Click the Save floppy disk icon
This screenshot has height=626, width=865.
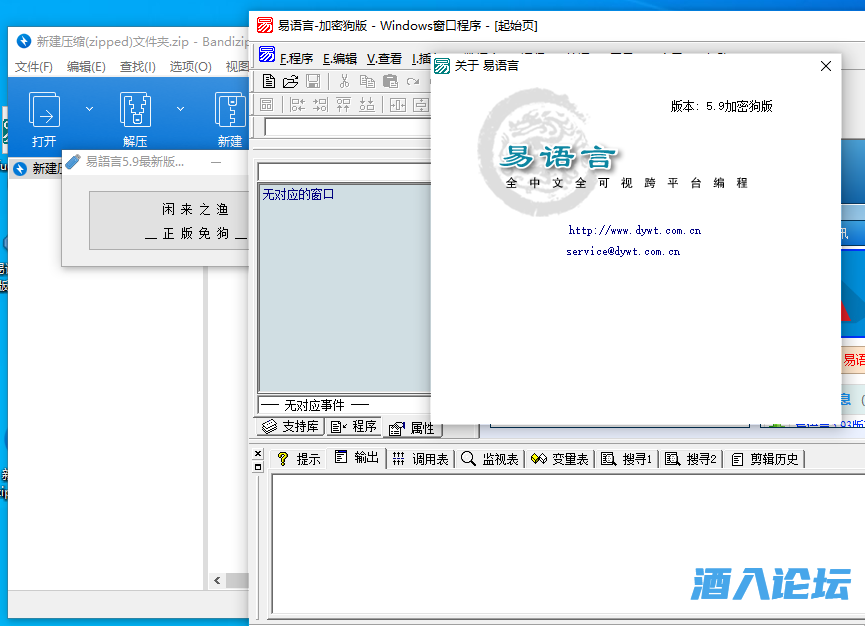coord(313,81)
